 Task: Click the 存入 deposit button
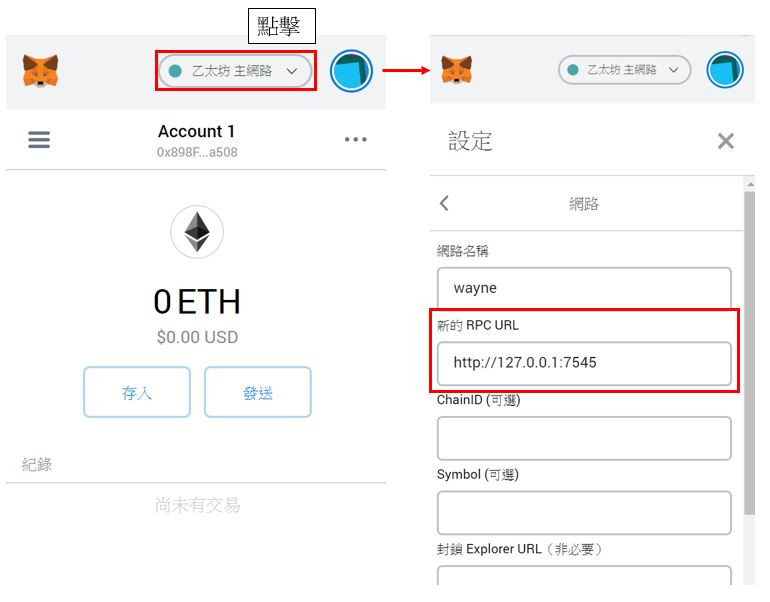click(137, 392)
